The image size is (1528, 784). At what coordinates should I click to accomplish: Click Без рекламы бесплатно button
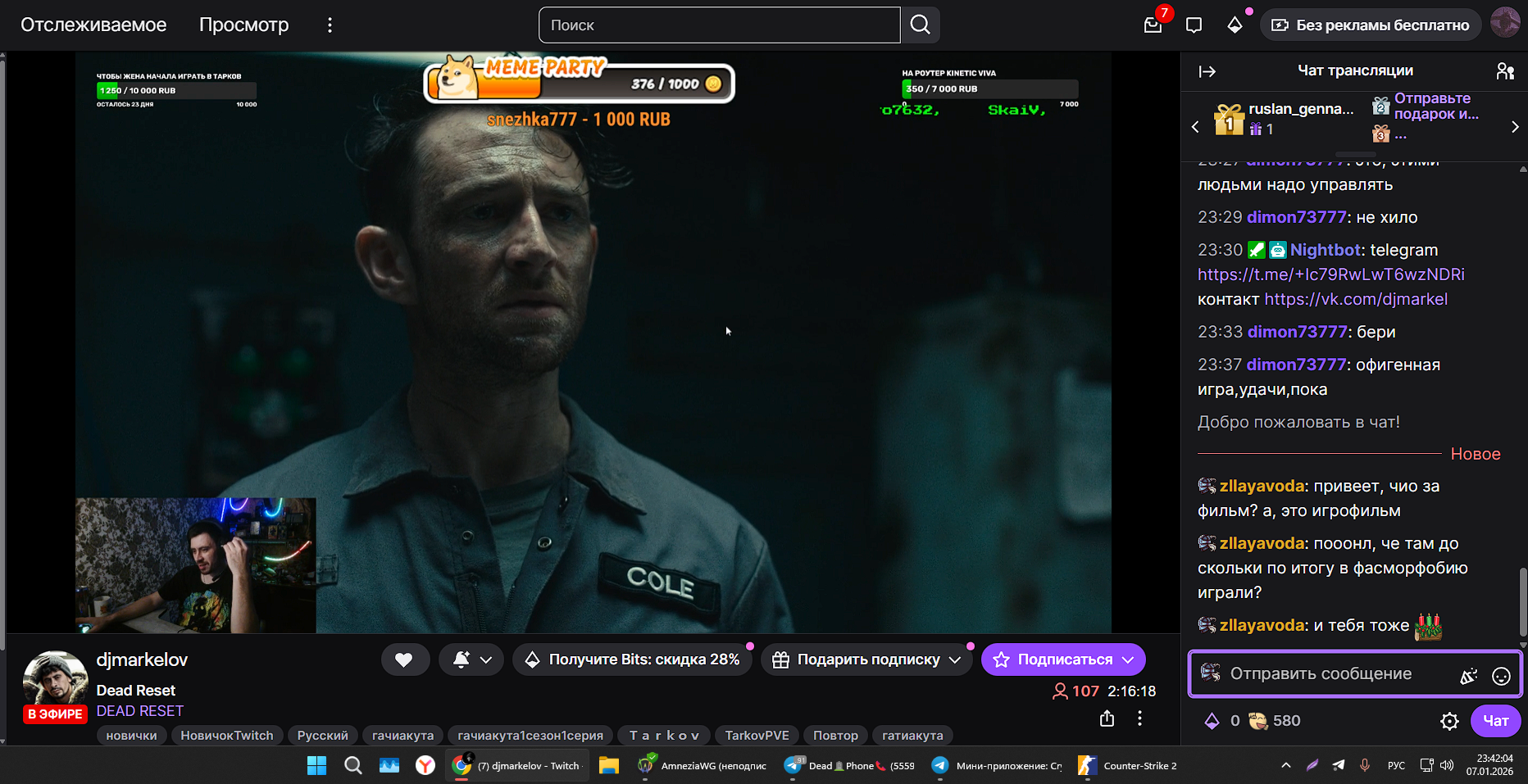click(1371, 25)
